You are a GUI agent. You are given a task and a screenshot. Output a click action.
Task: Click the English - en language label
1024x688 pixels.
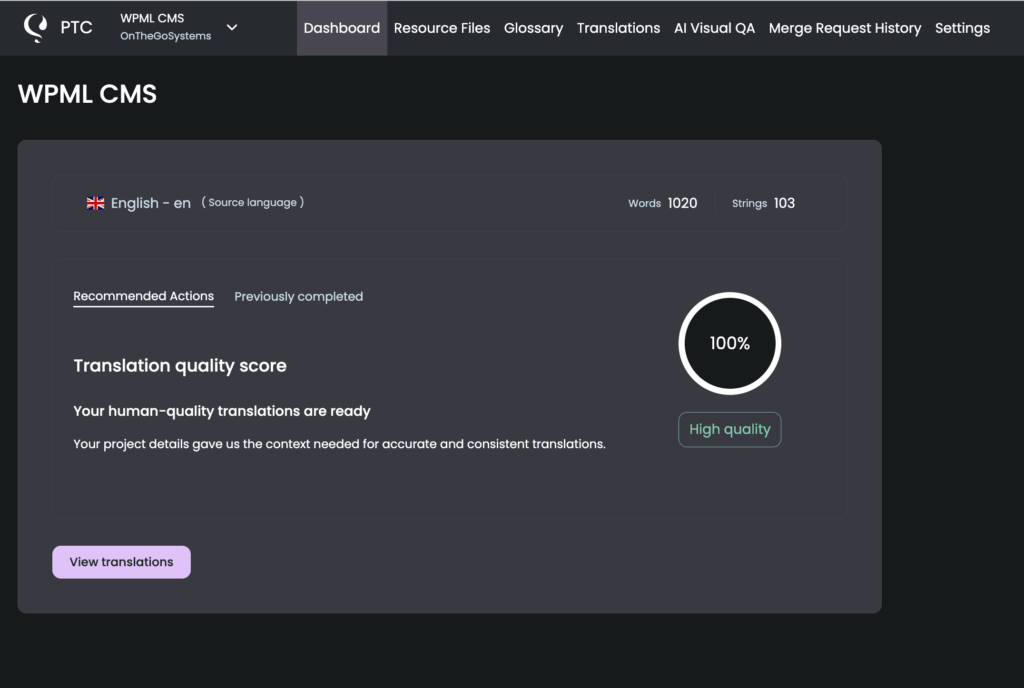[x=151, y=203]
